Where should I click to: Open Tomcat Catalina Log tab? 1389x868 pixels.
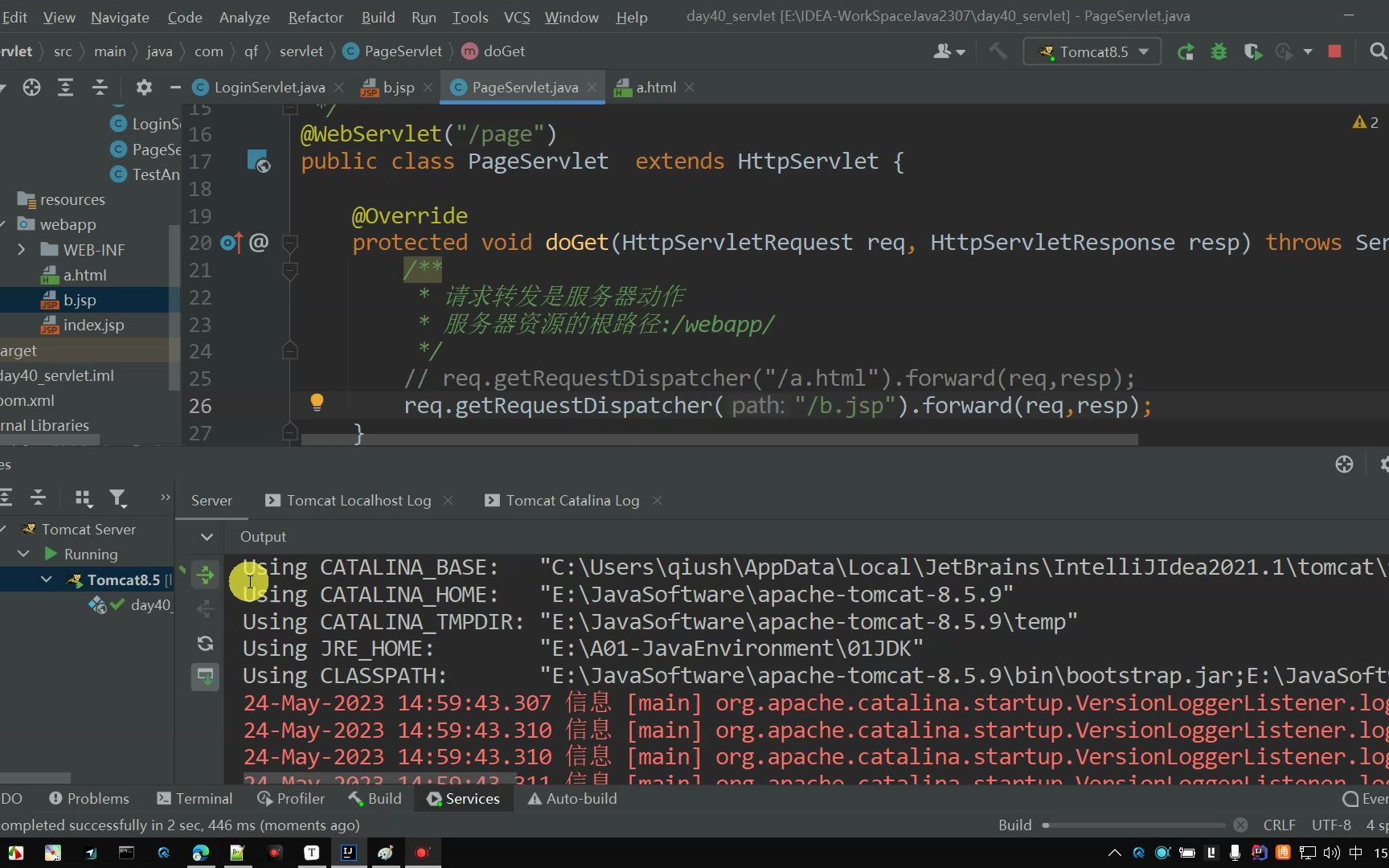(563, 501)
